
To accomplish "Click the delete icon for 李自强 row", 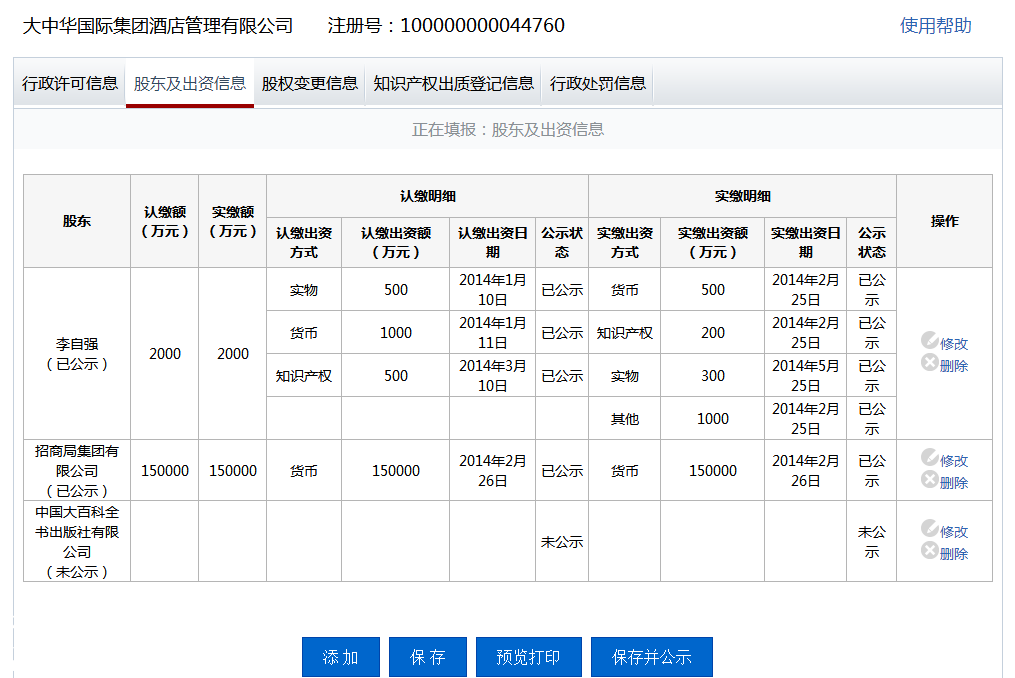I will (x=930, y=365).
